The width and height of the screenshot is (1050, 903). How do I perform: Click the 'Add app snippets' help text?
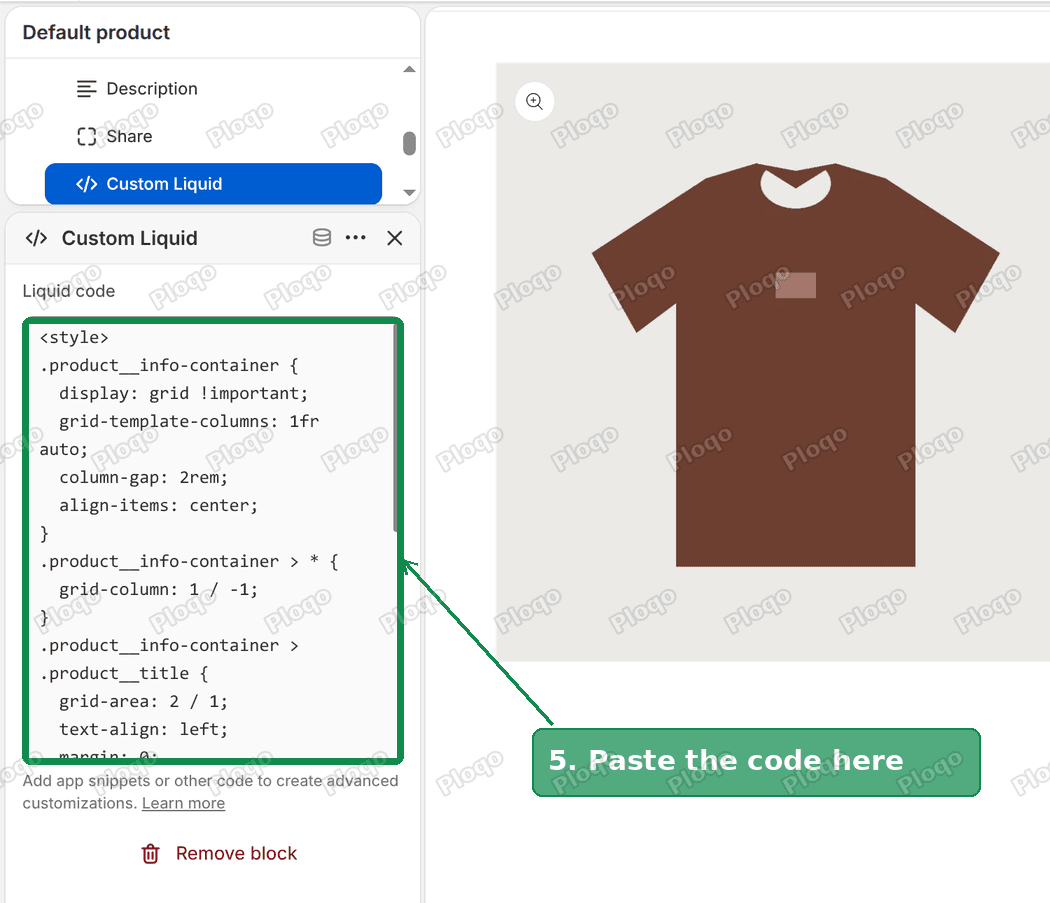click(x=210, y=792)
